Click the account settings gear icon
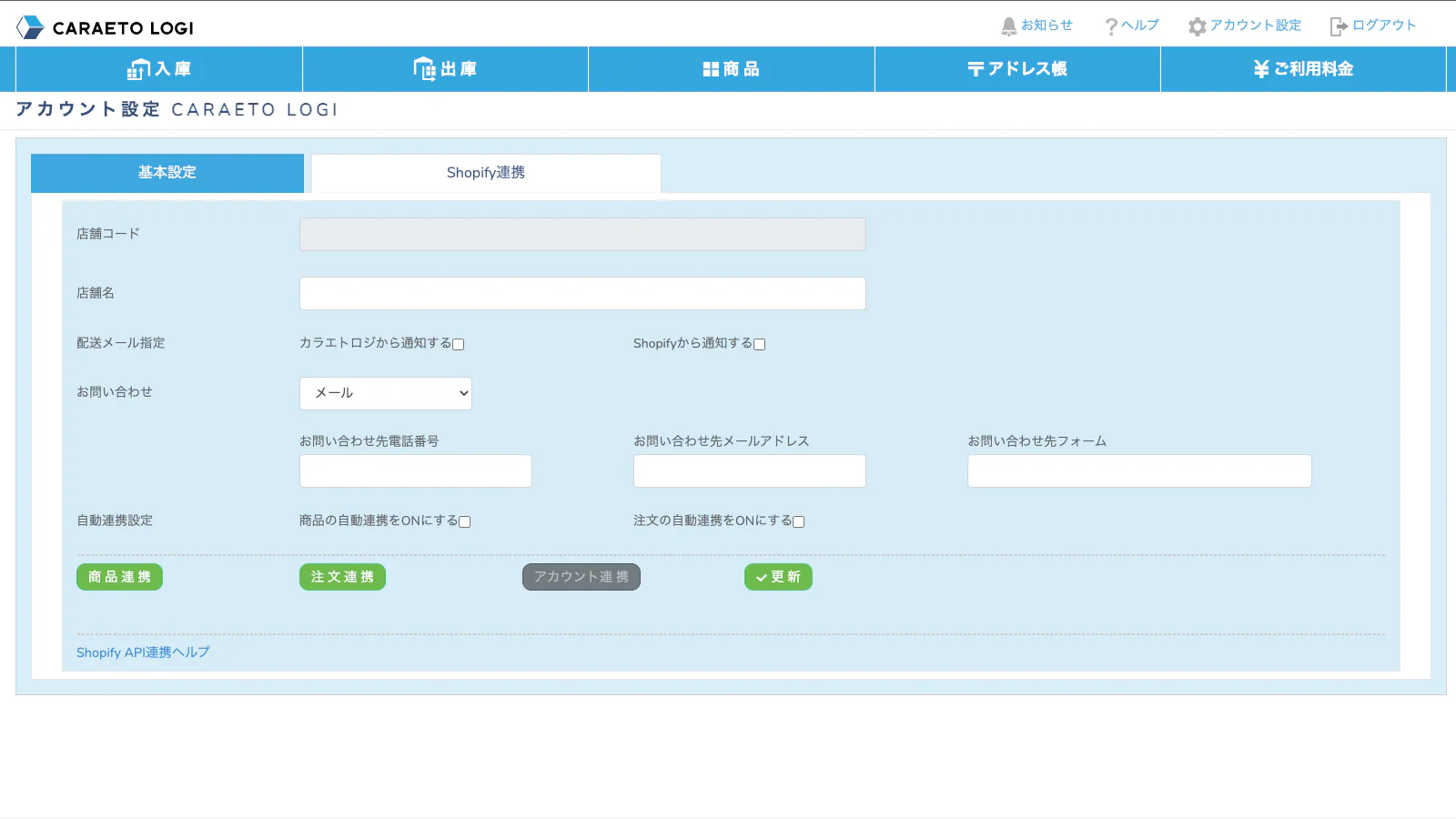 tap(1197, 26)
